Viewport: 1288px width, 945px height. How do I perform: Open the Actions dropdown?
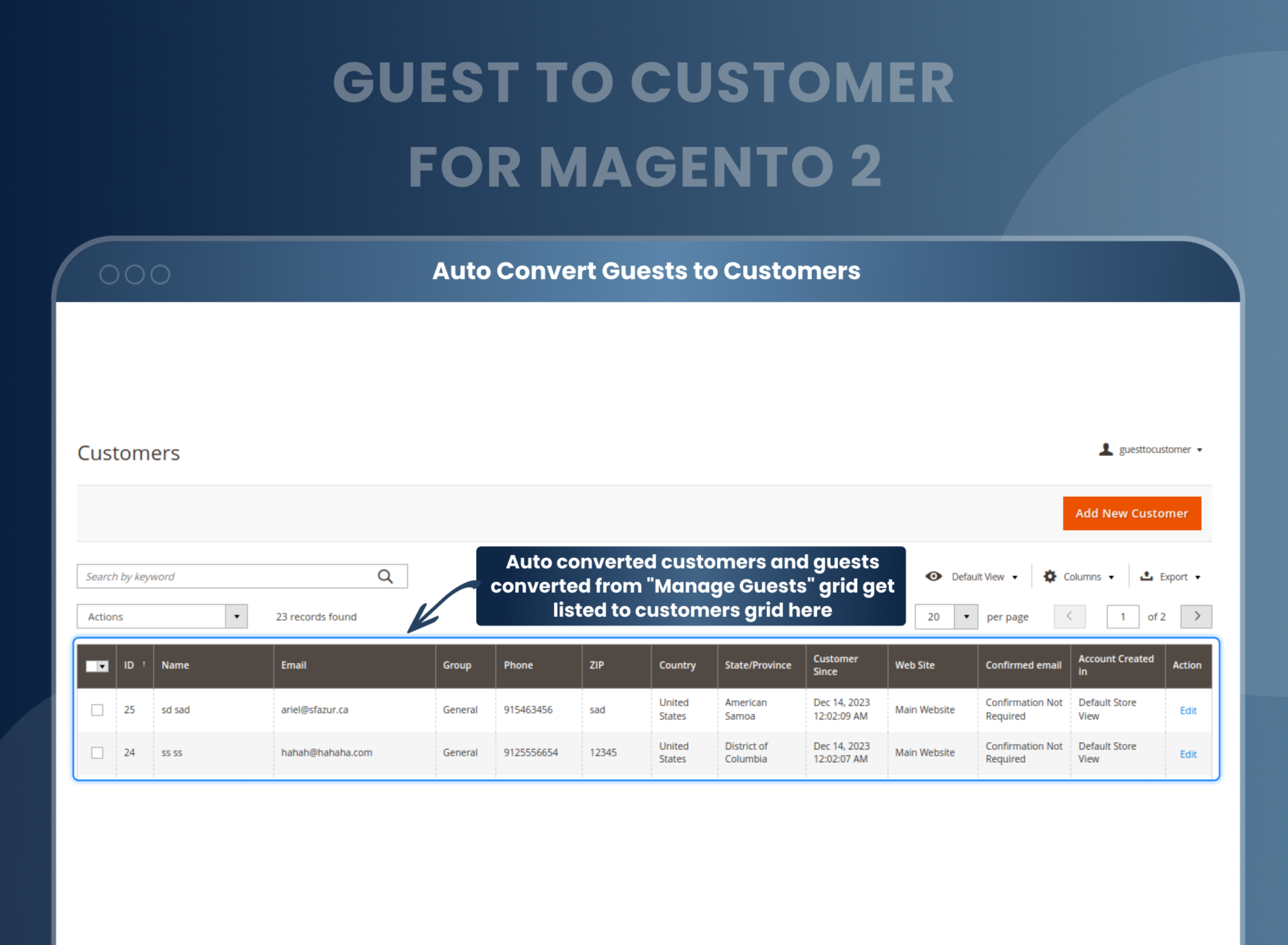point(162,617)
